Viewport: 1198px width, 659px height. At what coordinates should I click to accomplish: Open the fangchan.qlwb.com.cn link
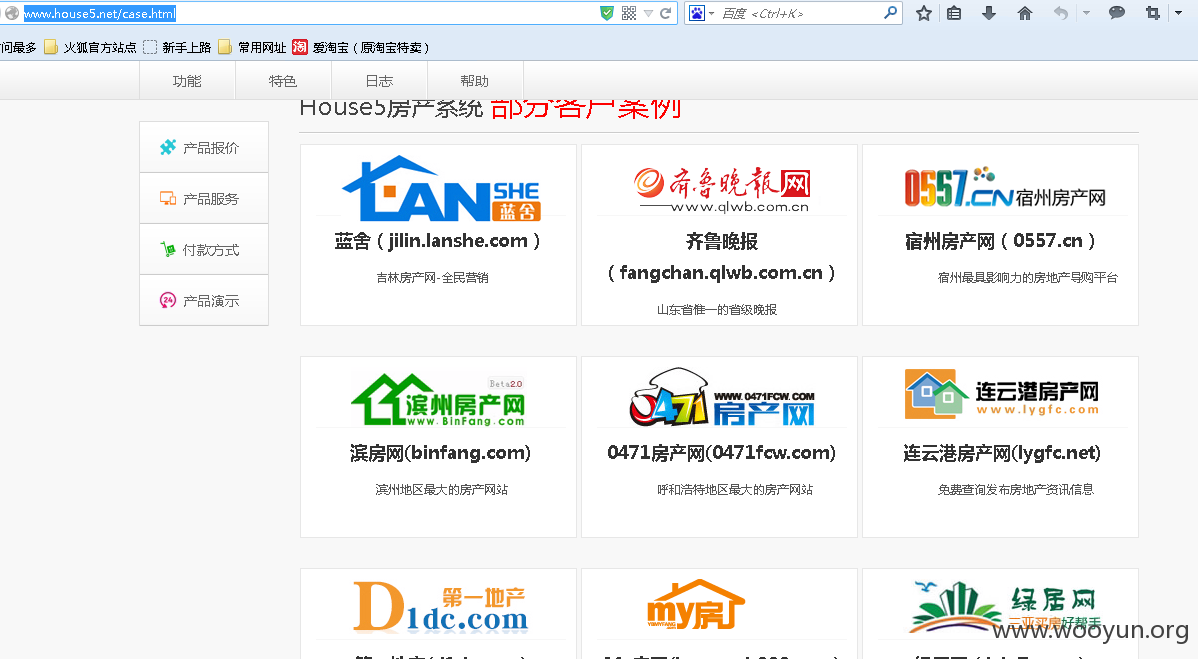(x=720, y=273)
